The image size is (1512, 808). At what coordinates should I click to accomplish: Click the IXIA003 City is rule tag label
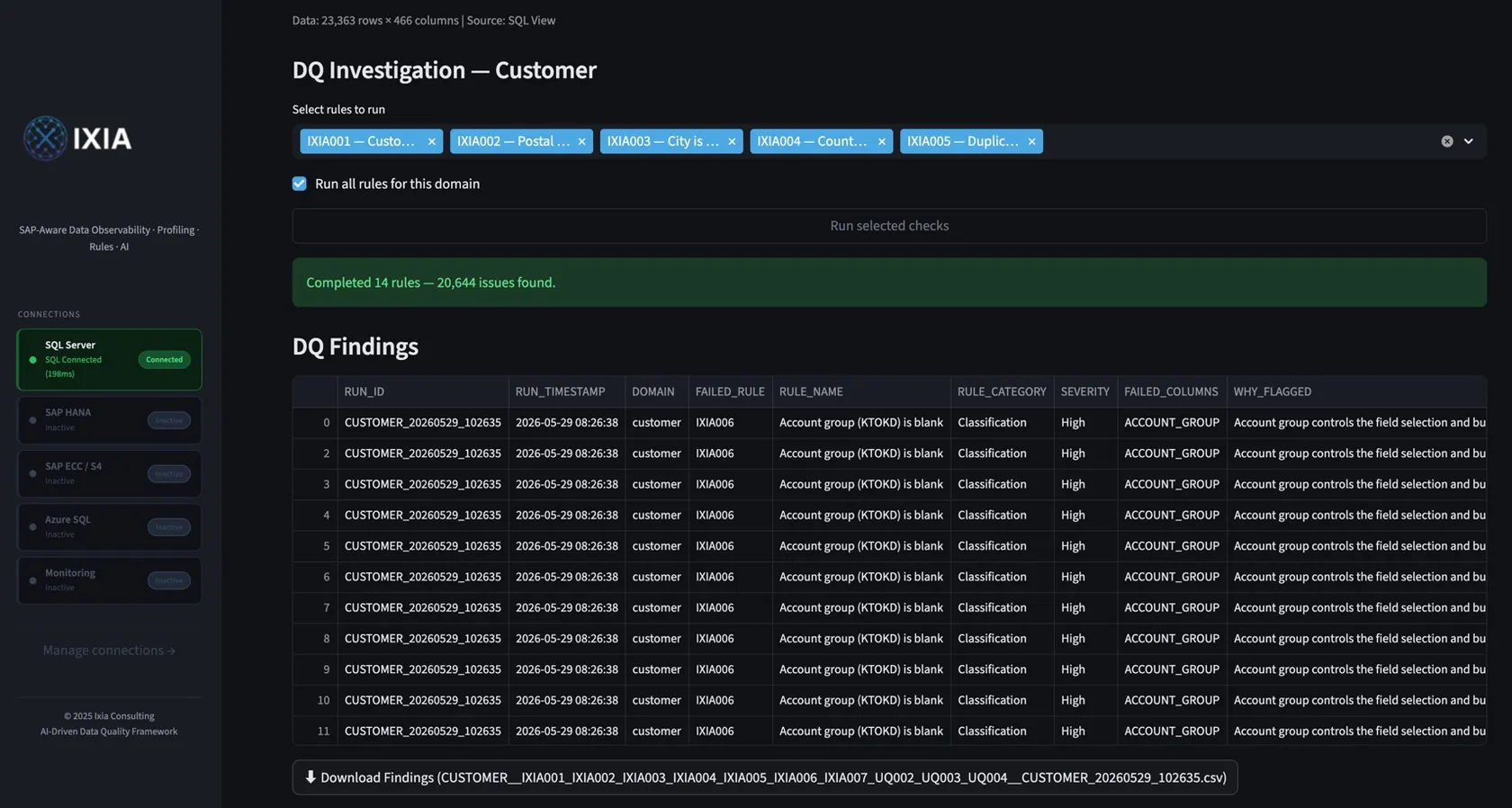click(x=662, y=141)
